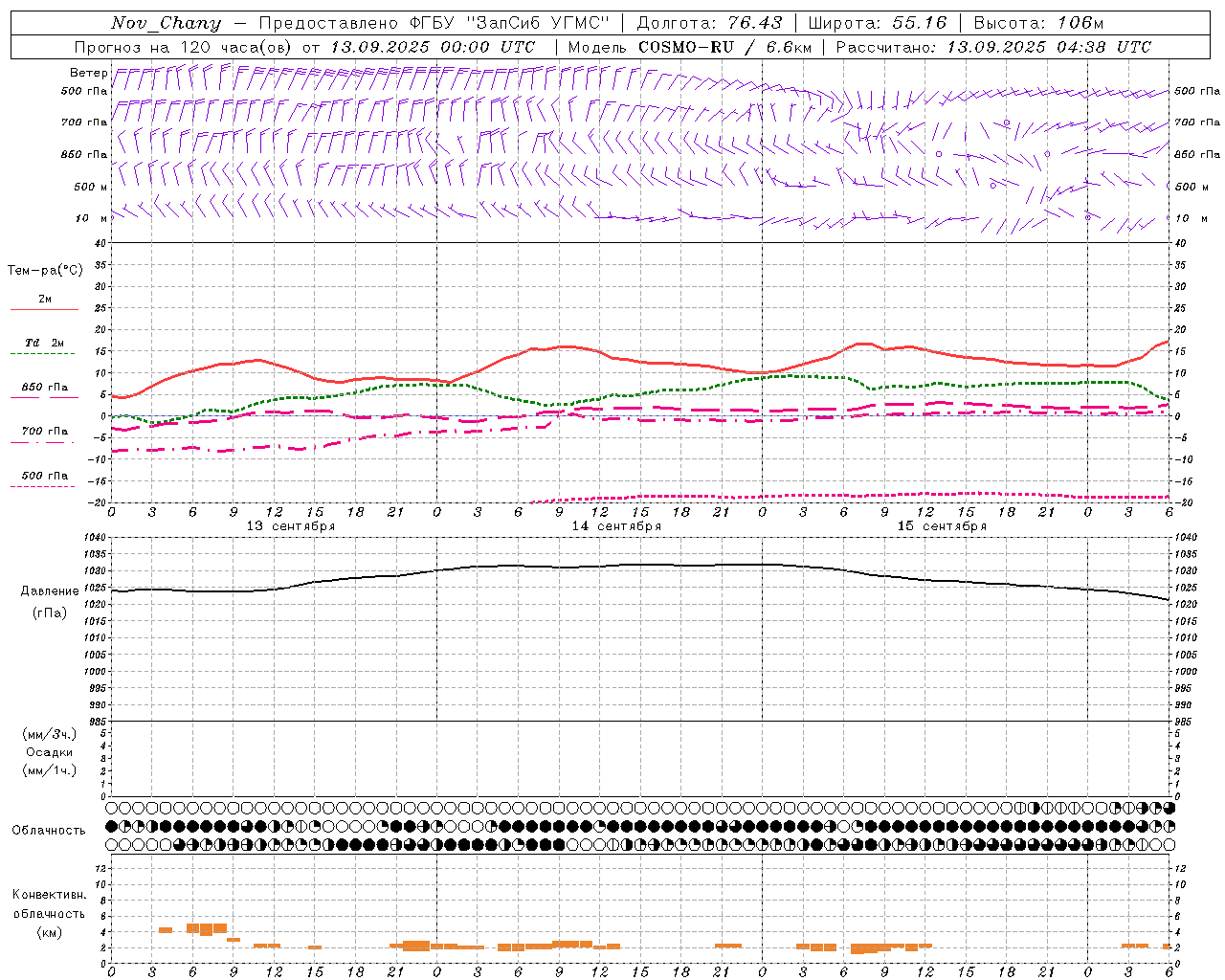Click the 'Осадки' precipitation panel label
Image resolution: width=1225 pixels, height=980 pixels.
click(x=49, y=753)
